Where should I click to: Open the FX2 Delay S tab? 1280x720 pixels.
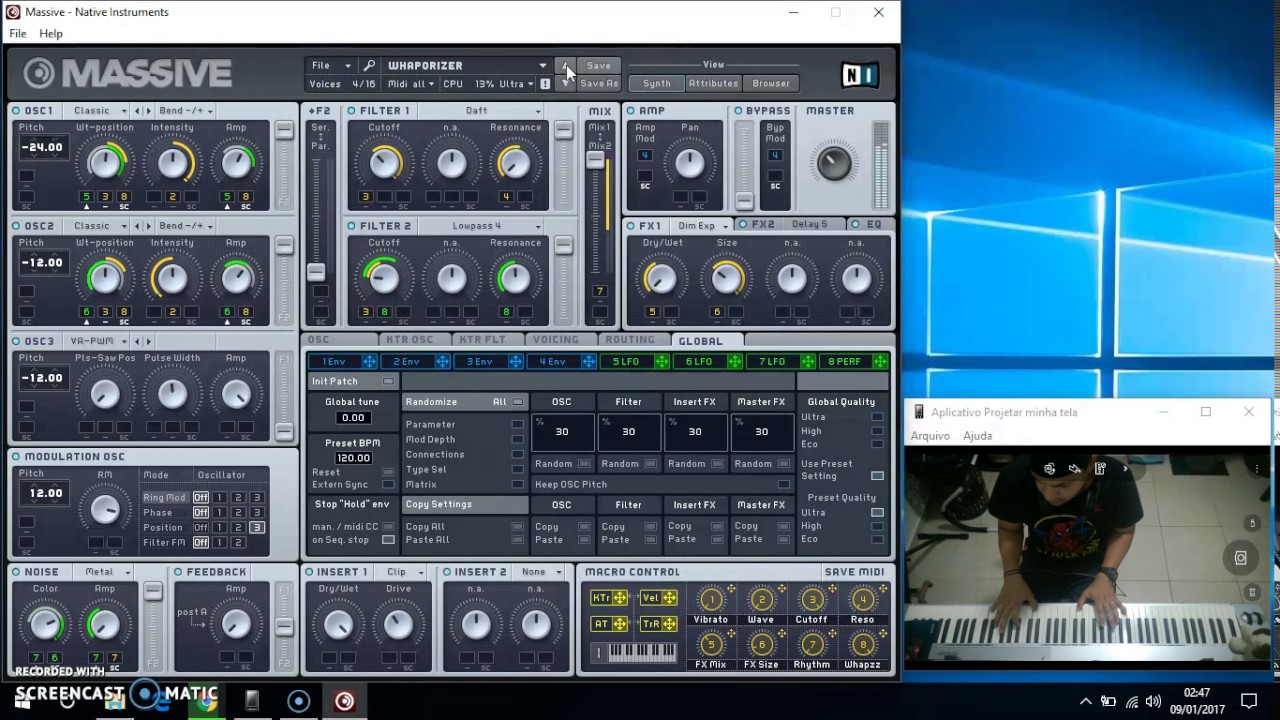point(790,225)
